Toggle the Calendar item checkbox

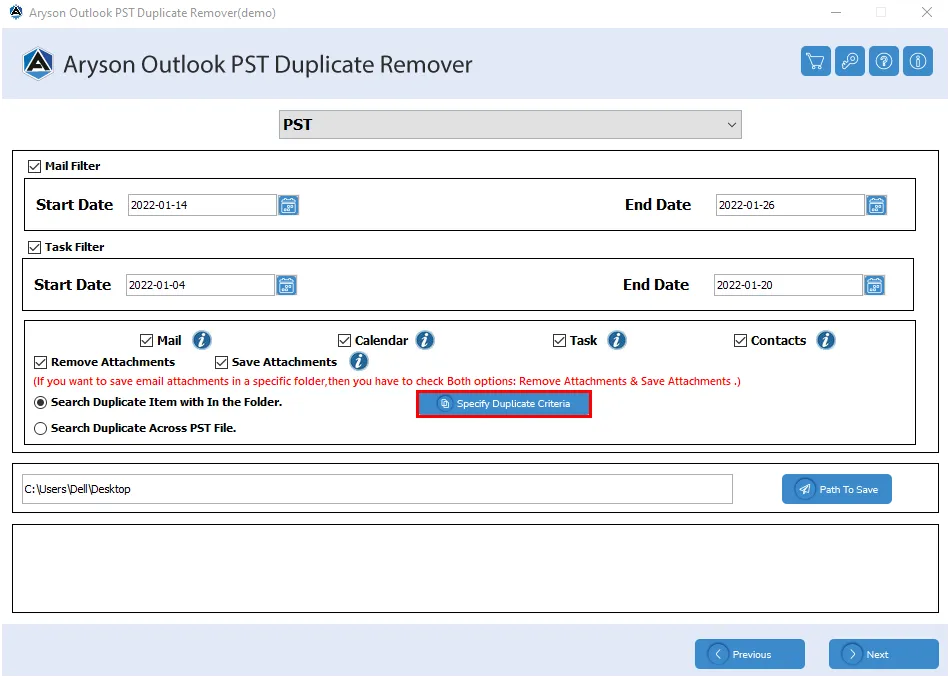point(344,340)
